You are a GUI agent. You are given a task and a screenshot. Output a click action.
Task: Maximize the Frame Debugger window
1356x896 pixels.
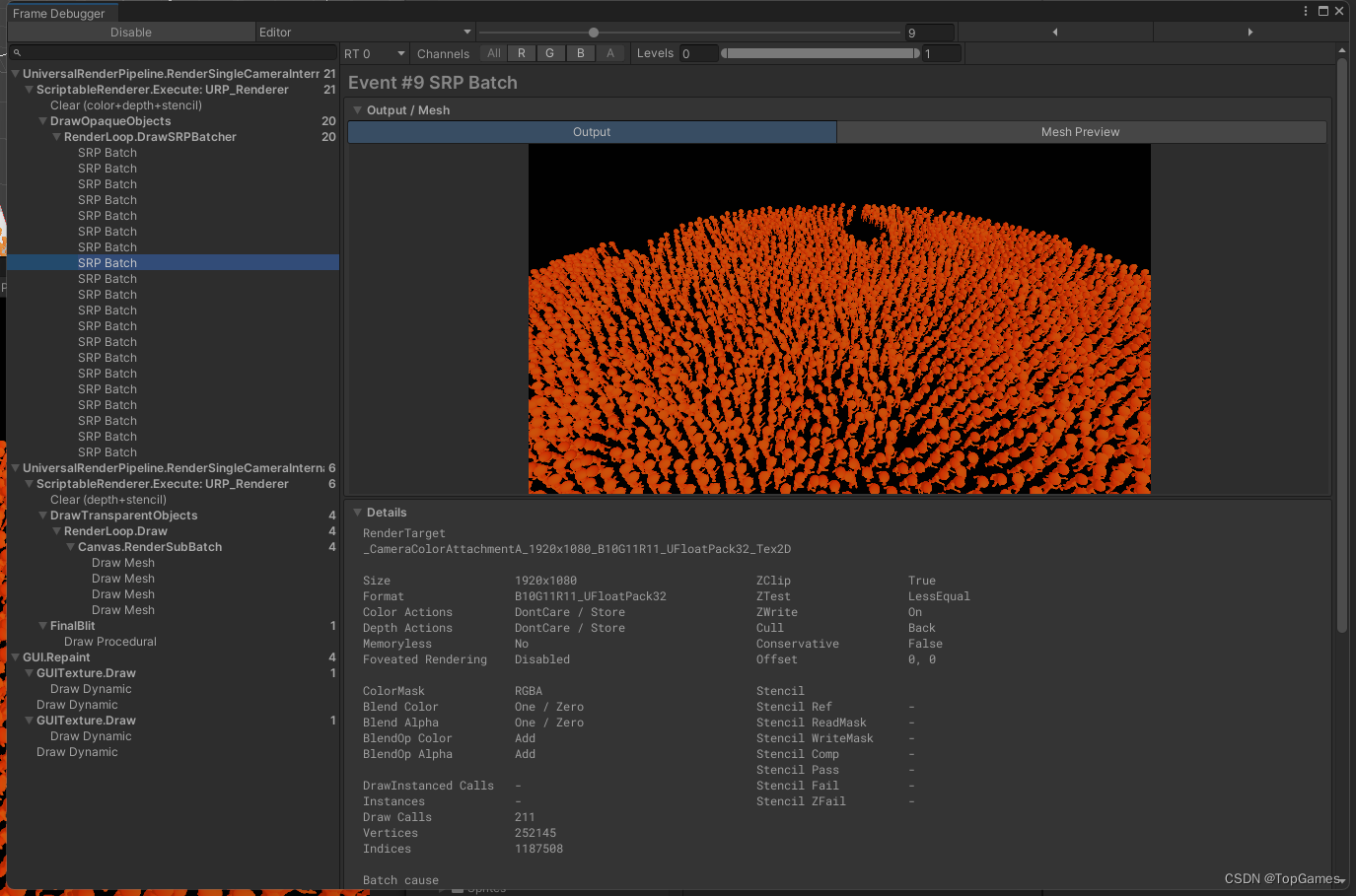(x=1323, y=11)
